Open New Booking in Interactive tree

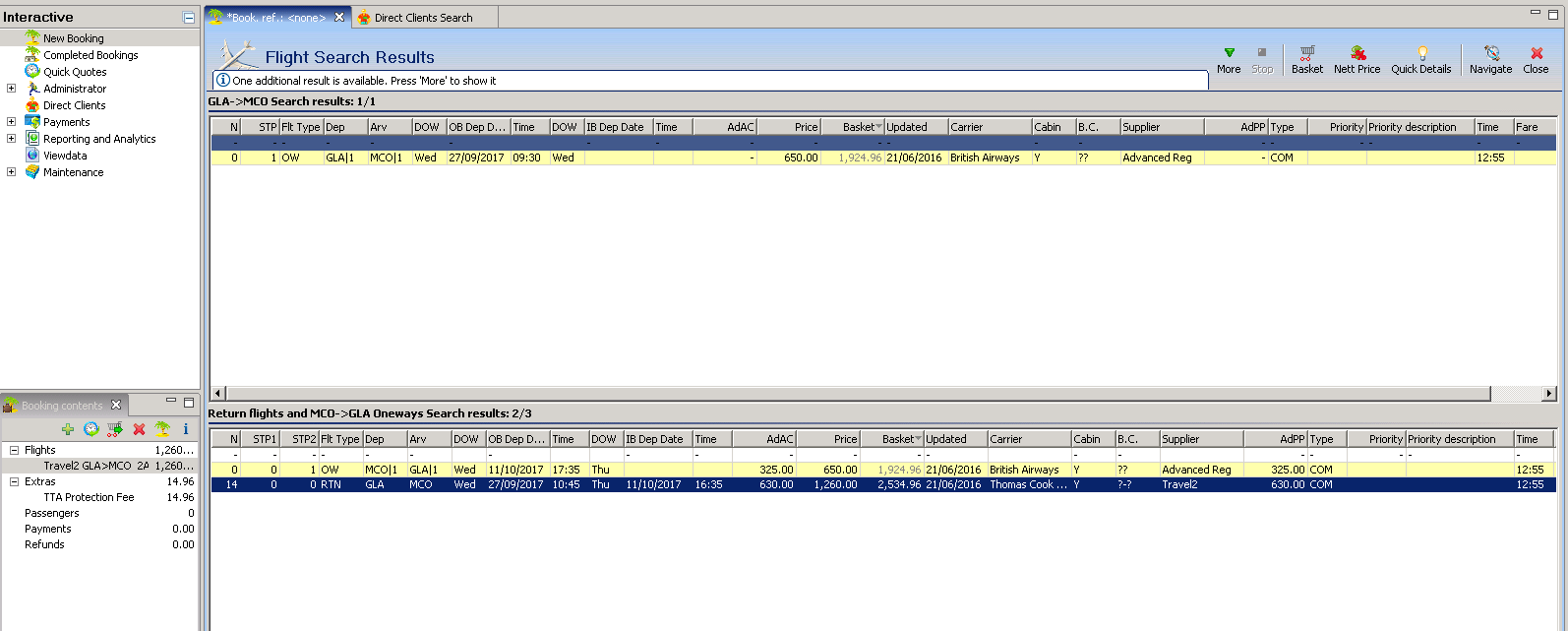coord(73,38)
